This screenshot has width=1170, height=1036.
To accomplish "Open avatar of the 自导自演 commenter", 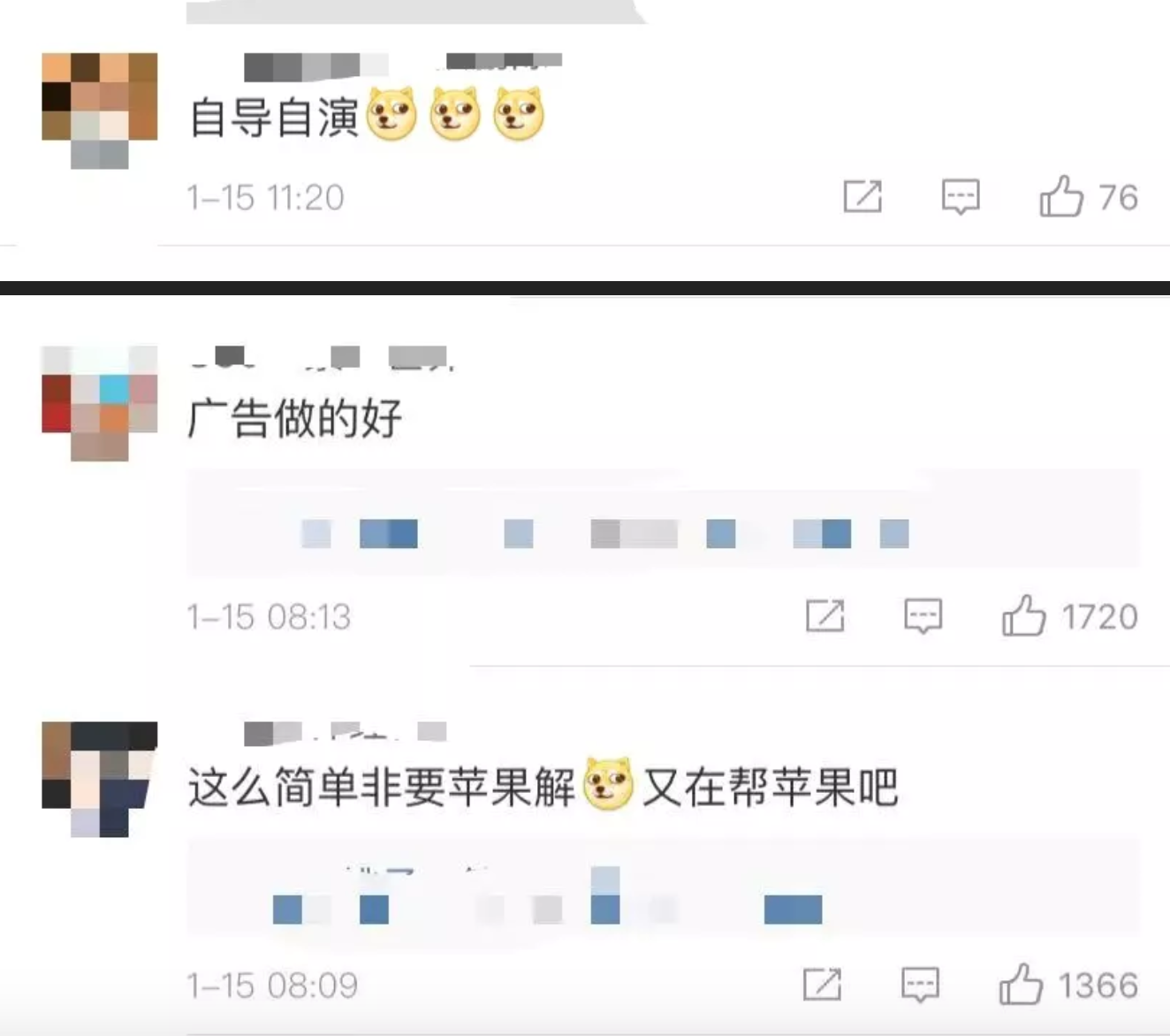I will (x=100, y=110).
